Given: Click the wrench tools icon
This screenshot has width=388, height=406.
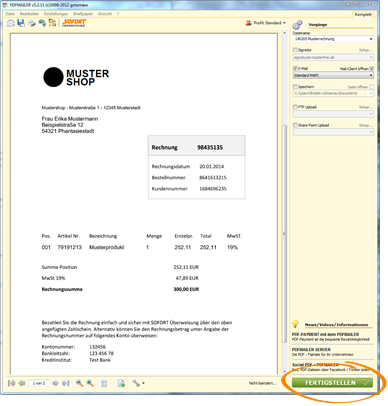Looking at the screenshot, I should point(136,383).
